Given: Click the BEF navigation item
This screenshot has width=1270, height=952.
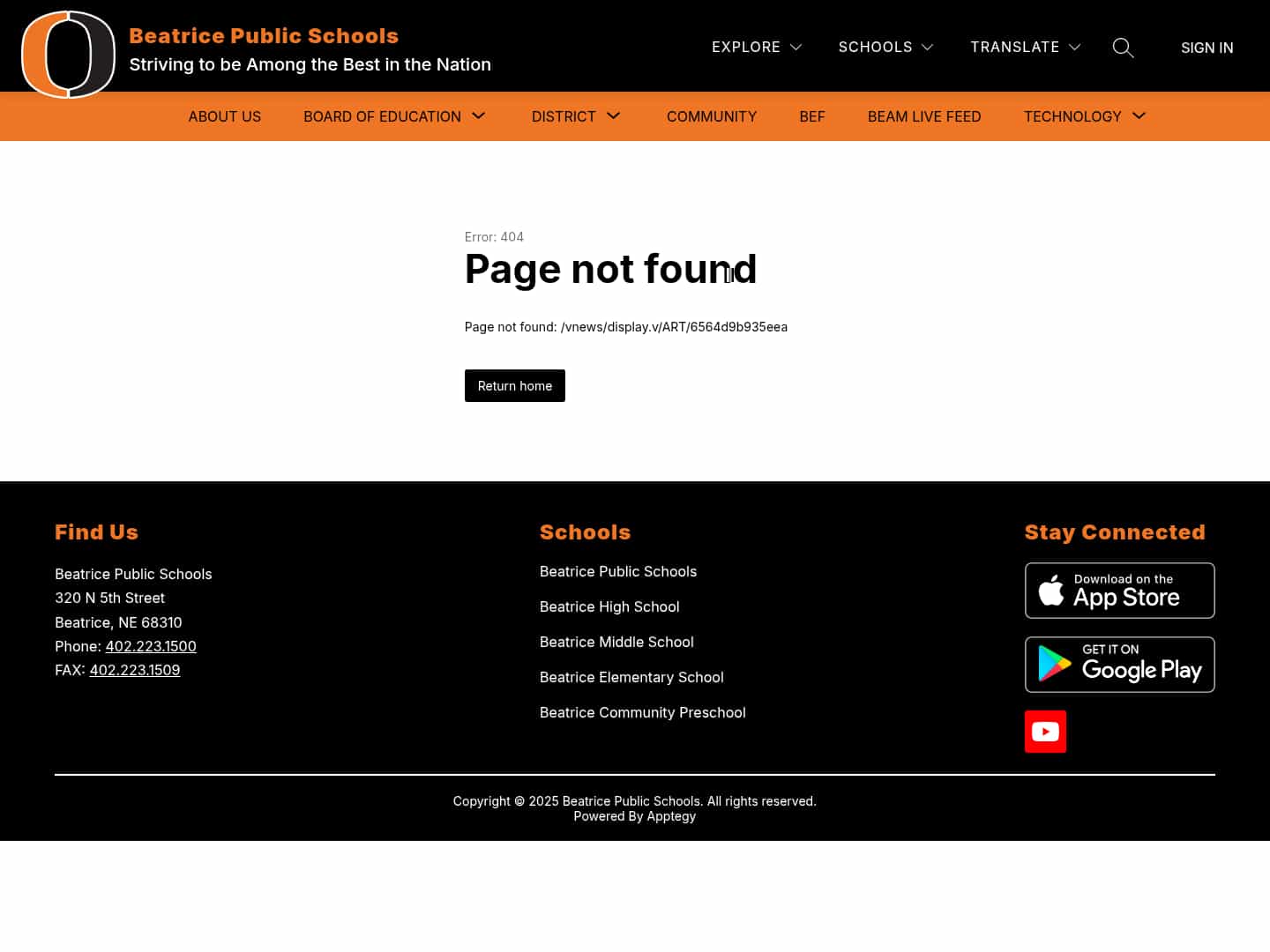Looking at the screenshot, I should (811, 116).
